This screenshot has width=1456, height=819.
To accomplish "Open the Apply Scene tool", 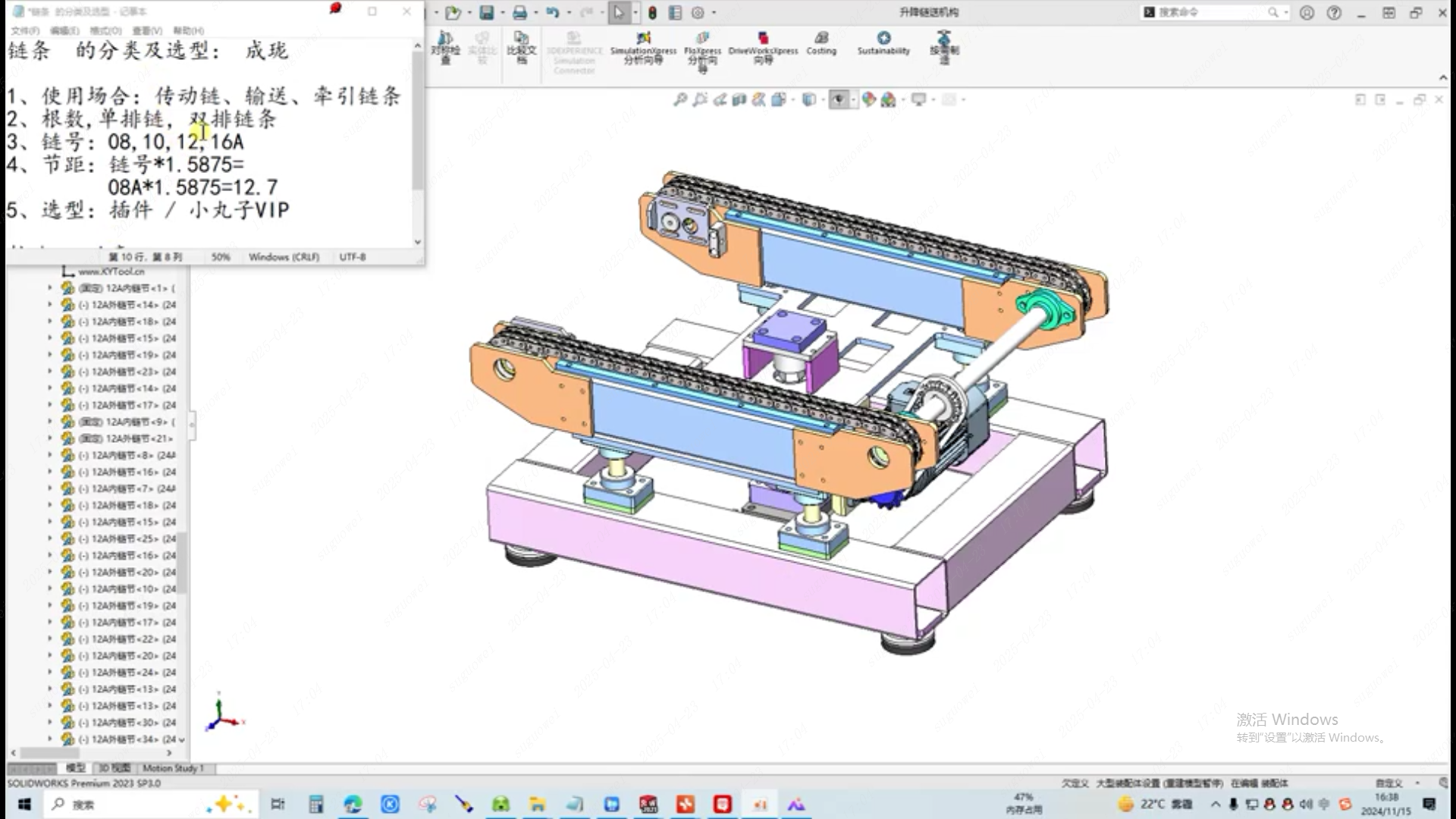I will pos(888,99).
